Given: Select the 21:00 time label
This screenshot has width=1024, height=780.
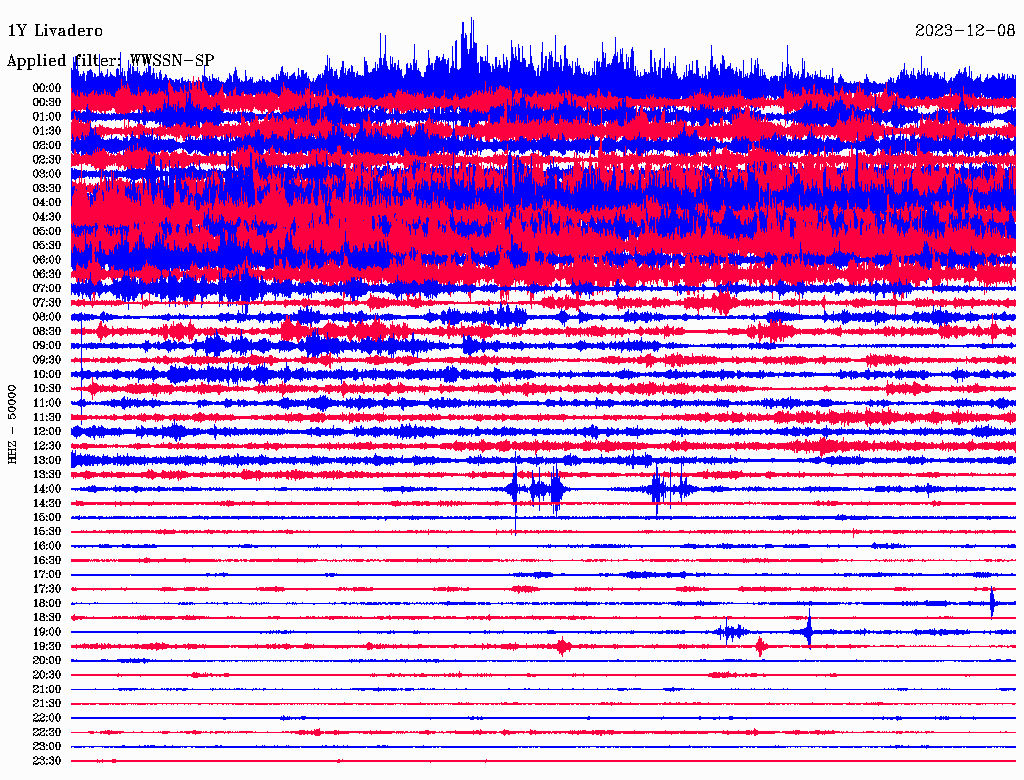Looking at the screenshot, I should tap(46, 690).
